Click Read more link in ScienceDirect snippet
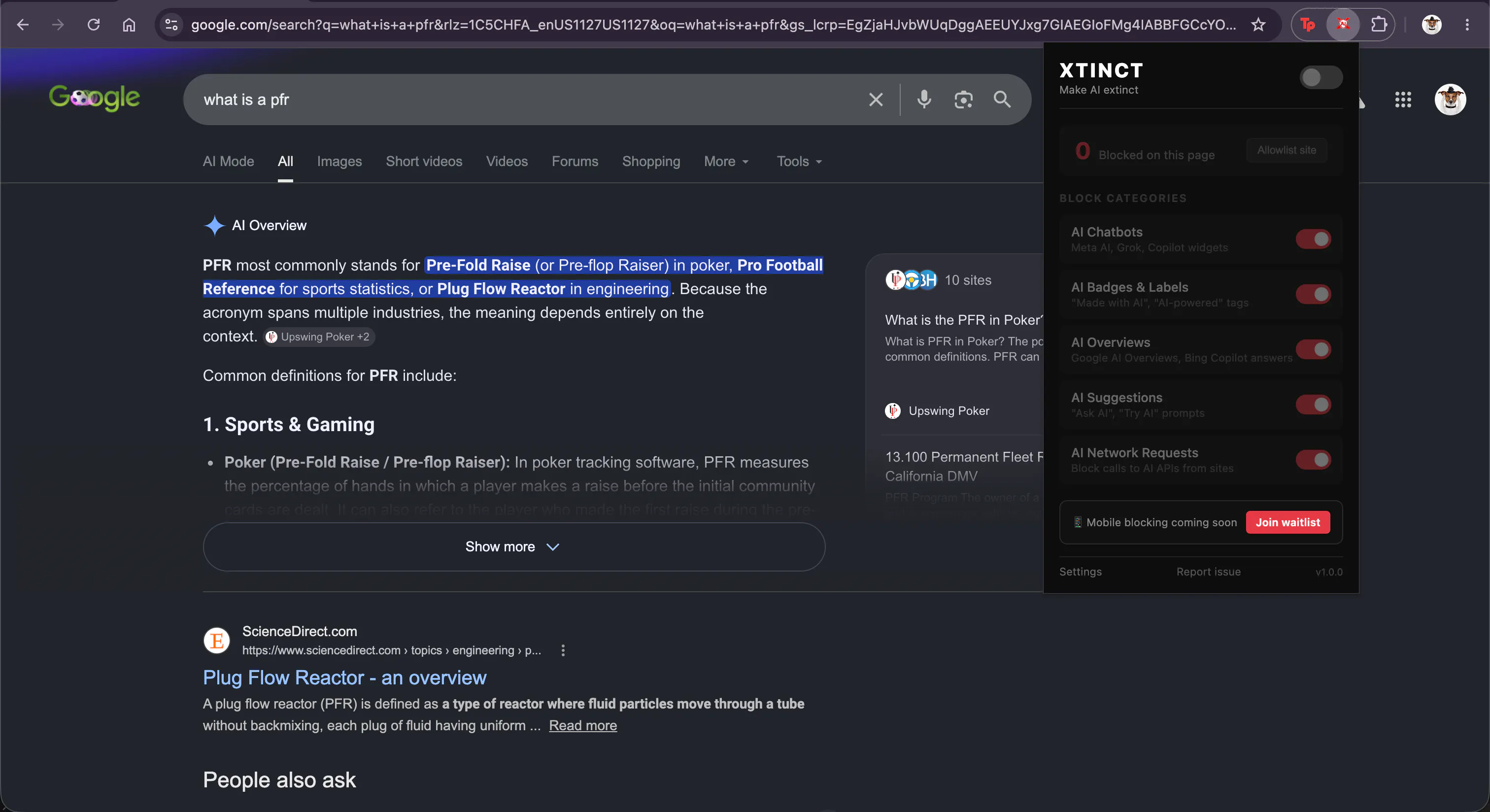 coord(582,726)
